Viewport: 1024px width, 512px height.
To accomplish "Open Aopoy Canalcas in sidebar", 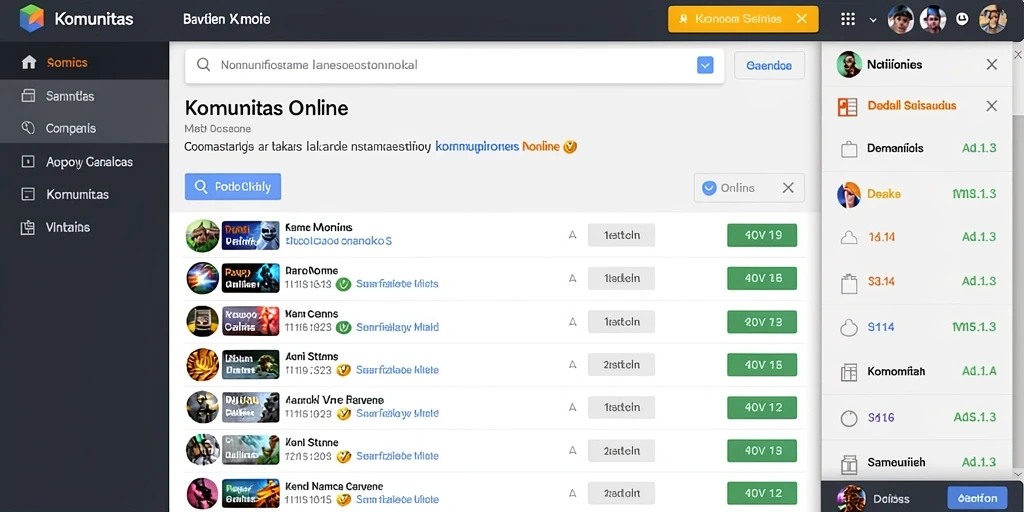I will 84,161.
